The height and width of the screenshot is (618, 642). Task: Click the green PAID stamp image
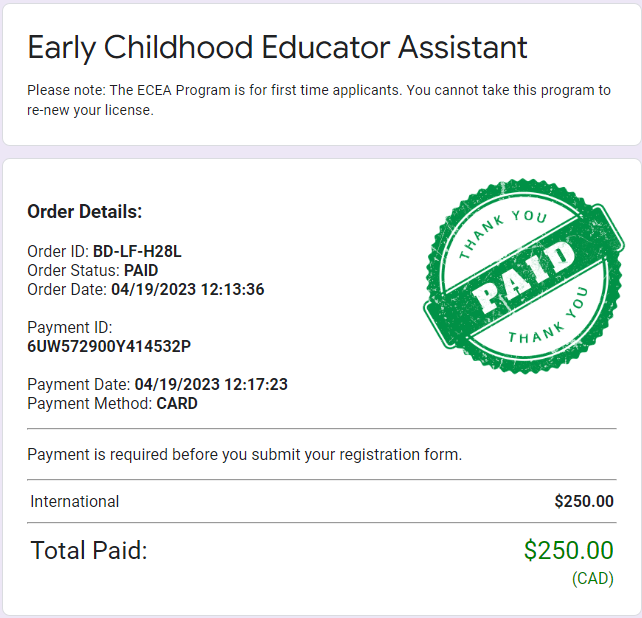pyautogui.click(x=515, y=274)
